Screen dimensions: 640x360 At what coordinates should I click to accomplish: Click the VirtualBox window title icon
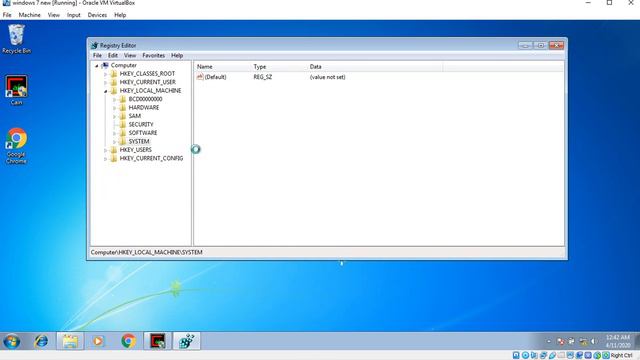pyautogui.click(x=6, y=3)
